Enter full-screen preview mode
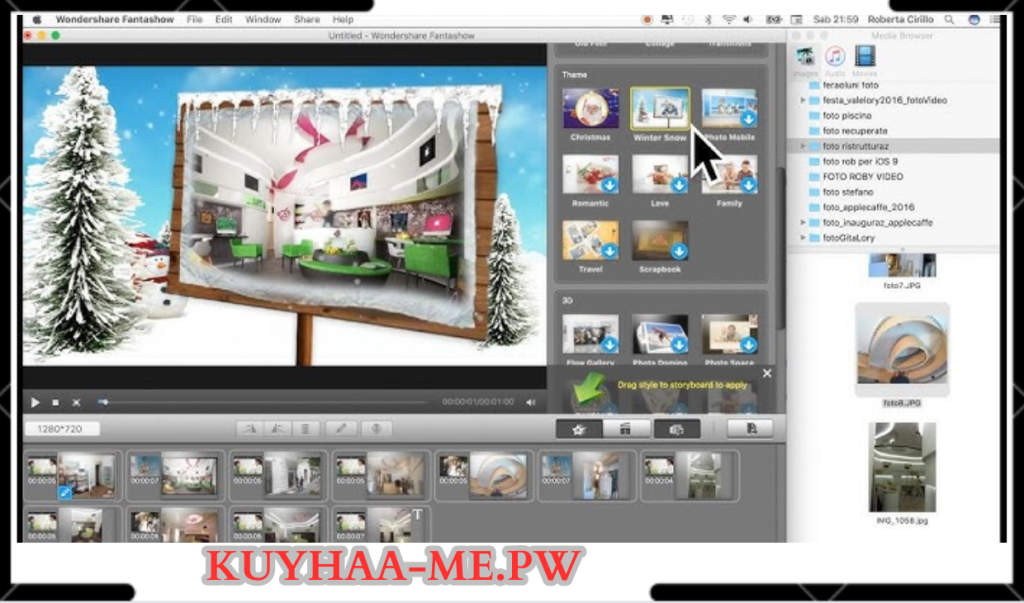1024x603 pixels. coord(76,402)
